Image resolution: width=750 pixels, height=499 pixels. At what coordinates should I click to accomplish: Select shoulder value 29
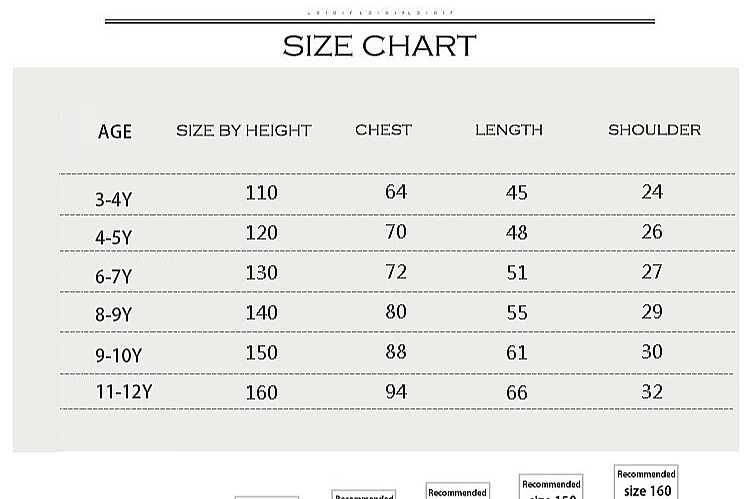click(652, 312)
